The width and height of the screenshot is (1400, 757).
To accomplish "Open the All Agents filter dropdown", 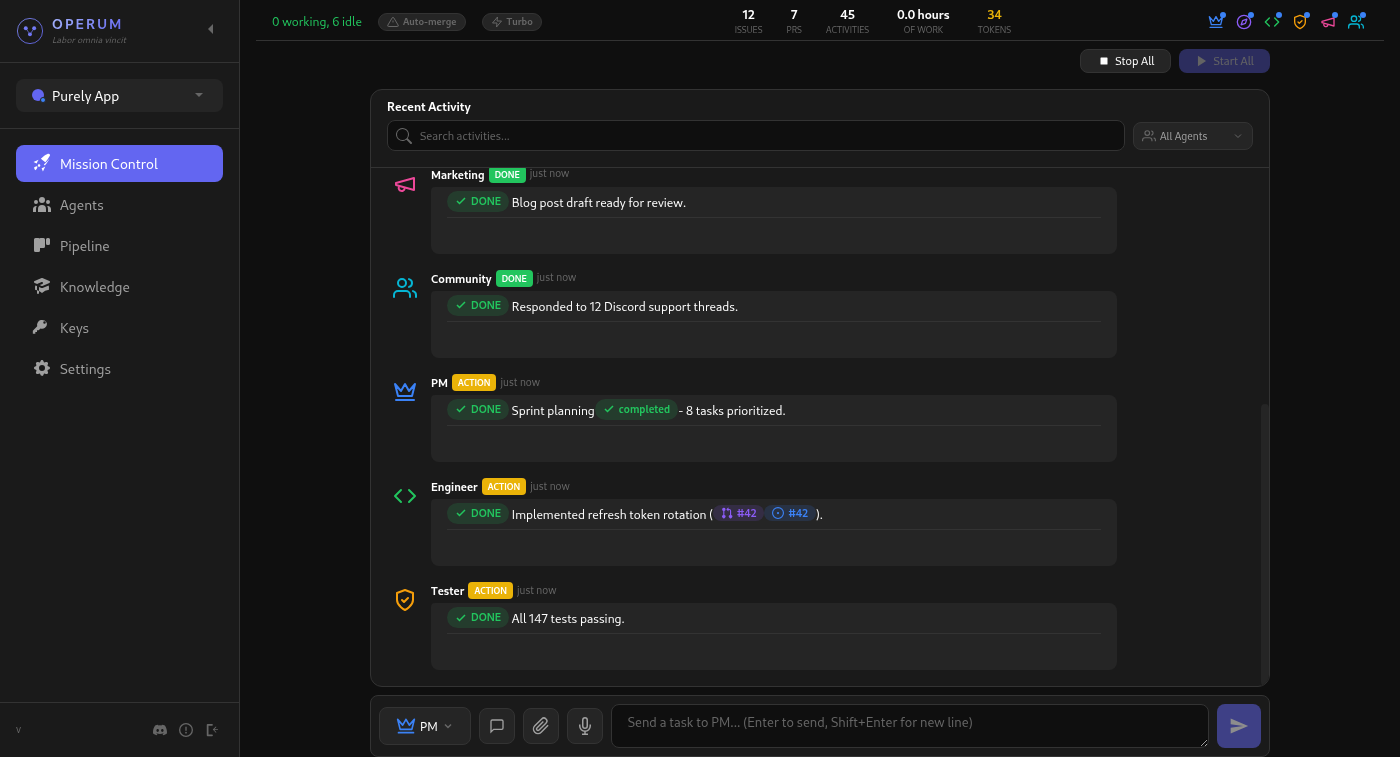I will click(1192, 135).
